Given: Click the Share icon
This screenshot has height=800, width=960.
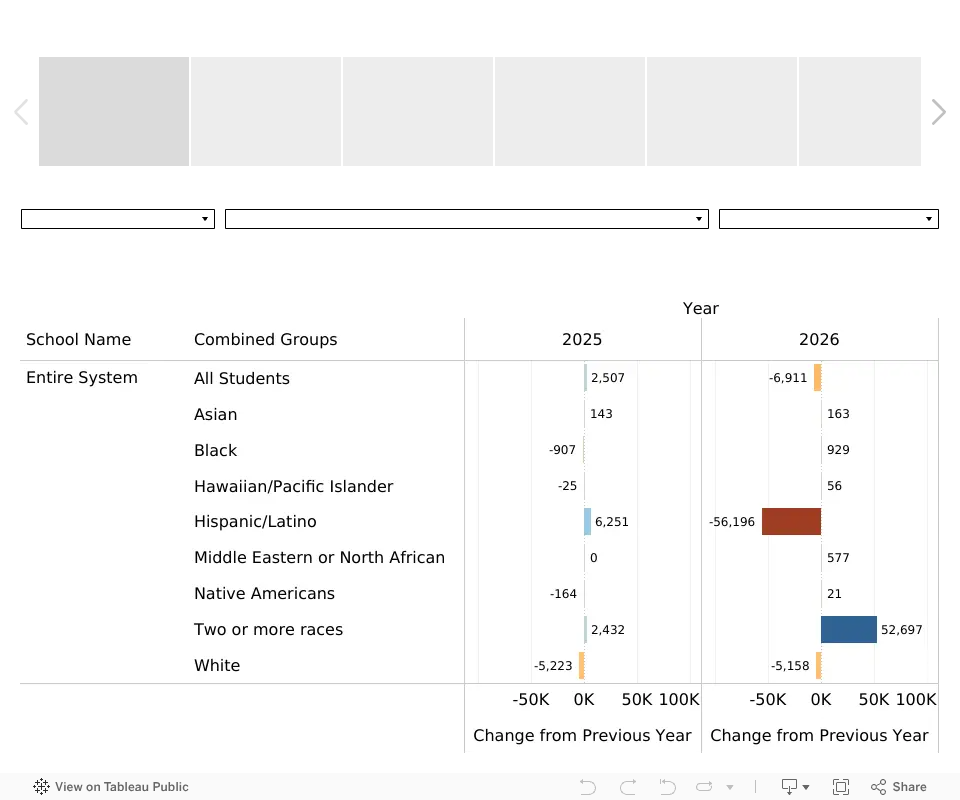Looking at the screenshot, I should coord(879,787).
